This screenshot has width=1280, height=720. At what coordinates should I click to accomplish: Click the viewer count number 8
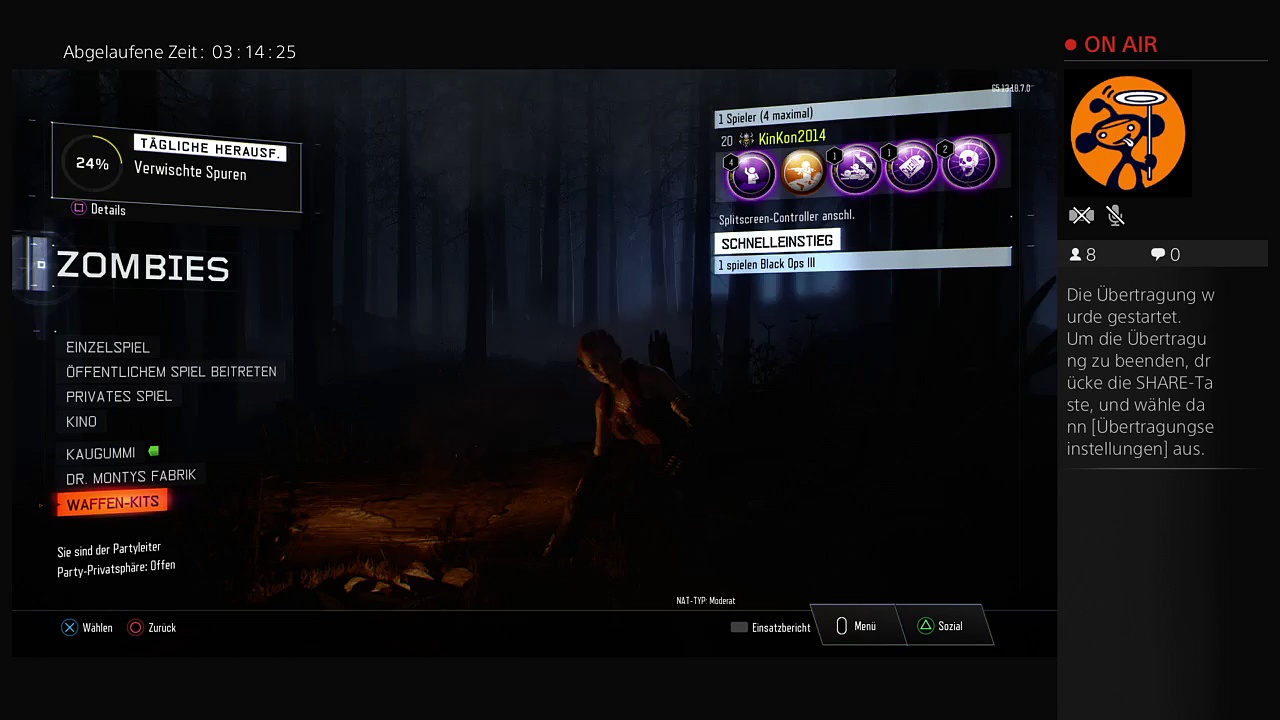click(x=1091, y=255)
